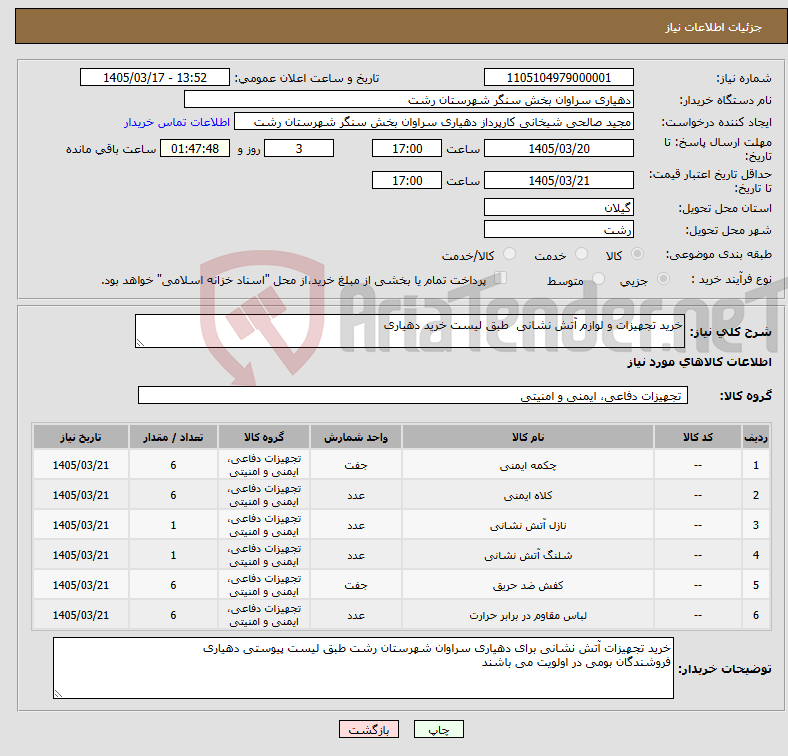
Task: Select the خدمت radio button
Action: (x=581, y=254)
